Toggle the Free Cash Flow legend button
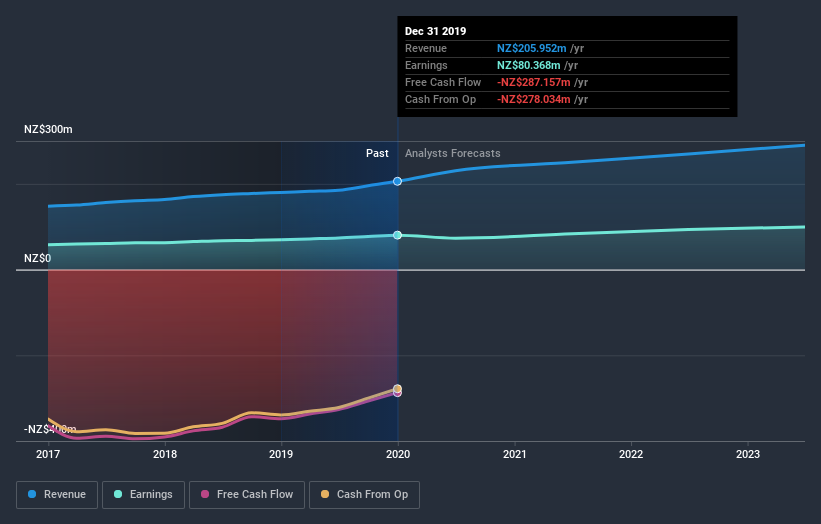821x524 pixels. coord(247,495)
